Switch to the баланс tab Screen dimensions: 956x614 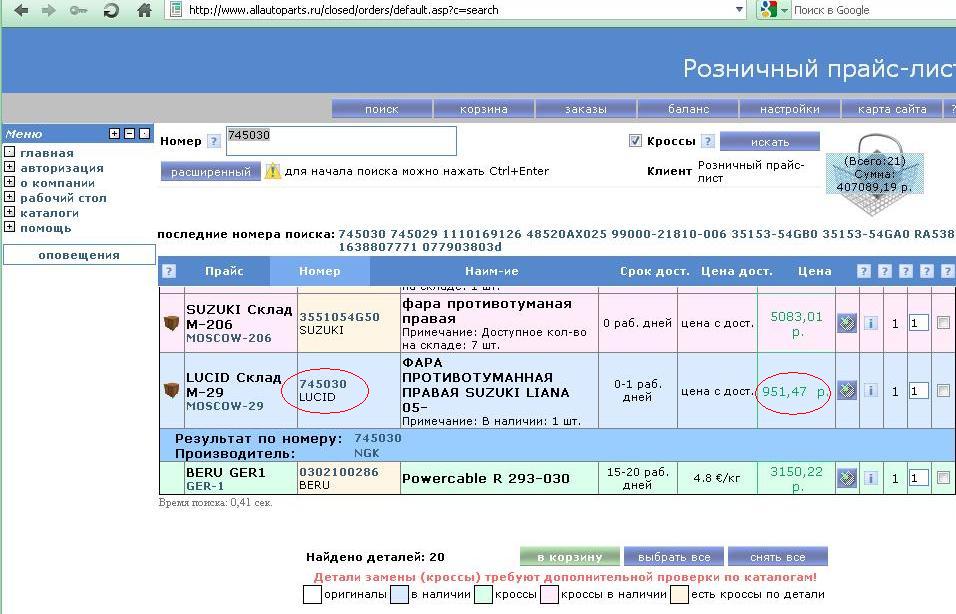(x=688, y=109)
